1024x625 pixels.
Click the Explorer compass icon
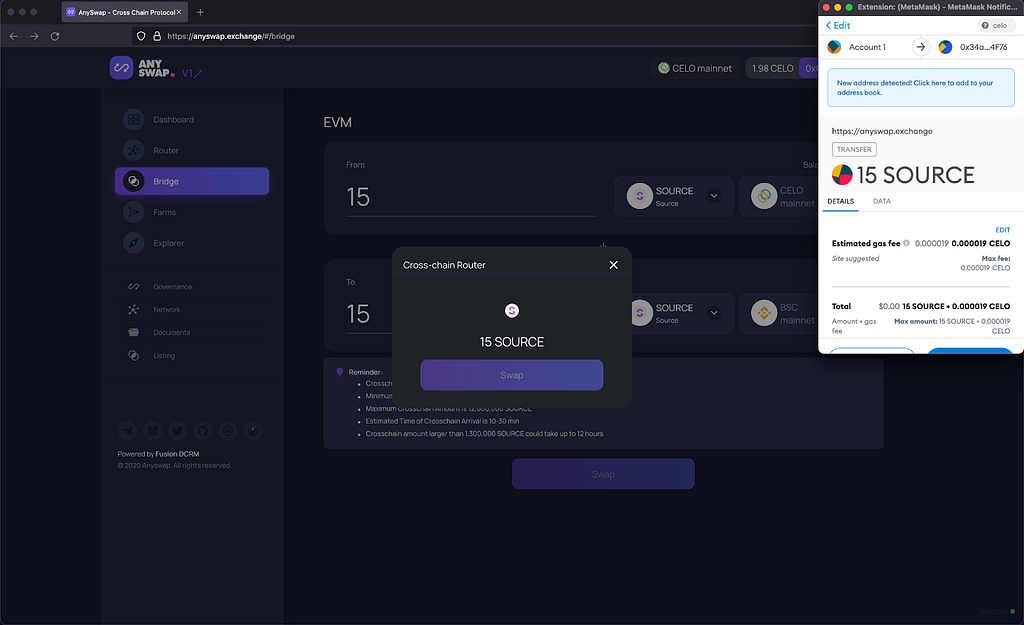pyautogui.click(x=133, y=243)
